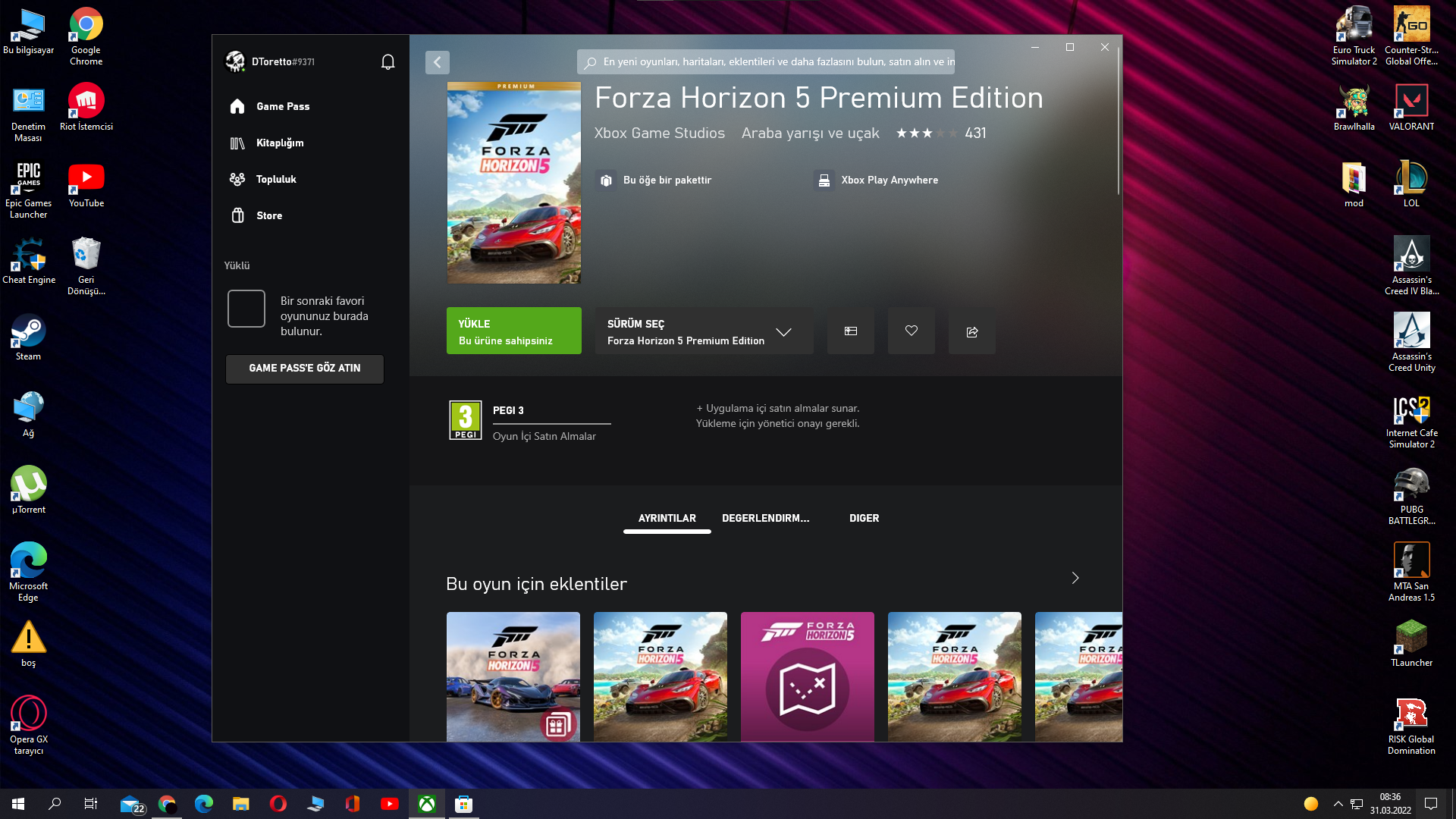Click the Forza Horizon 5 Premium cover art
Image resolution: width=1456 pixels, height=819 pixels.
click(514, 183)
